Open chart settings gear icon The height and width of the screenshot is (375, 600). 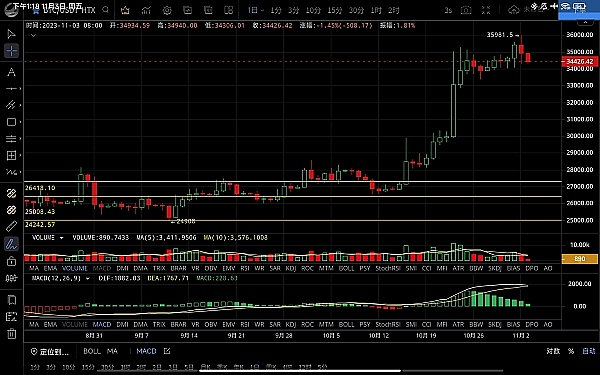(167, 10)
